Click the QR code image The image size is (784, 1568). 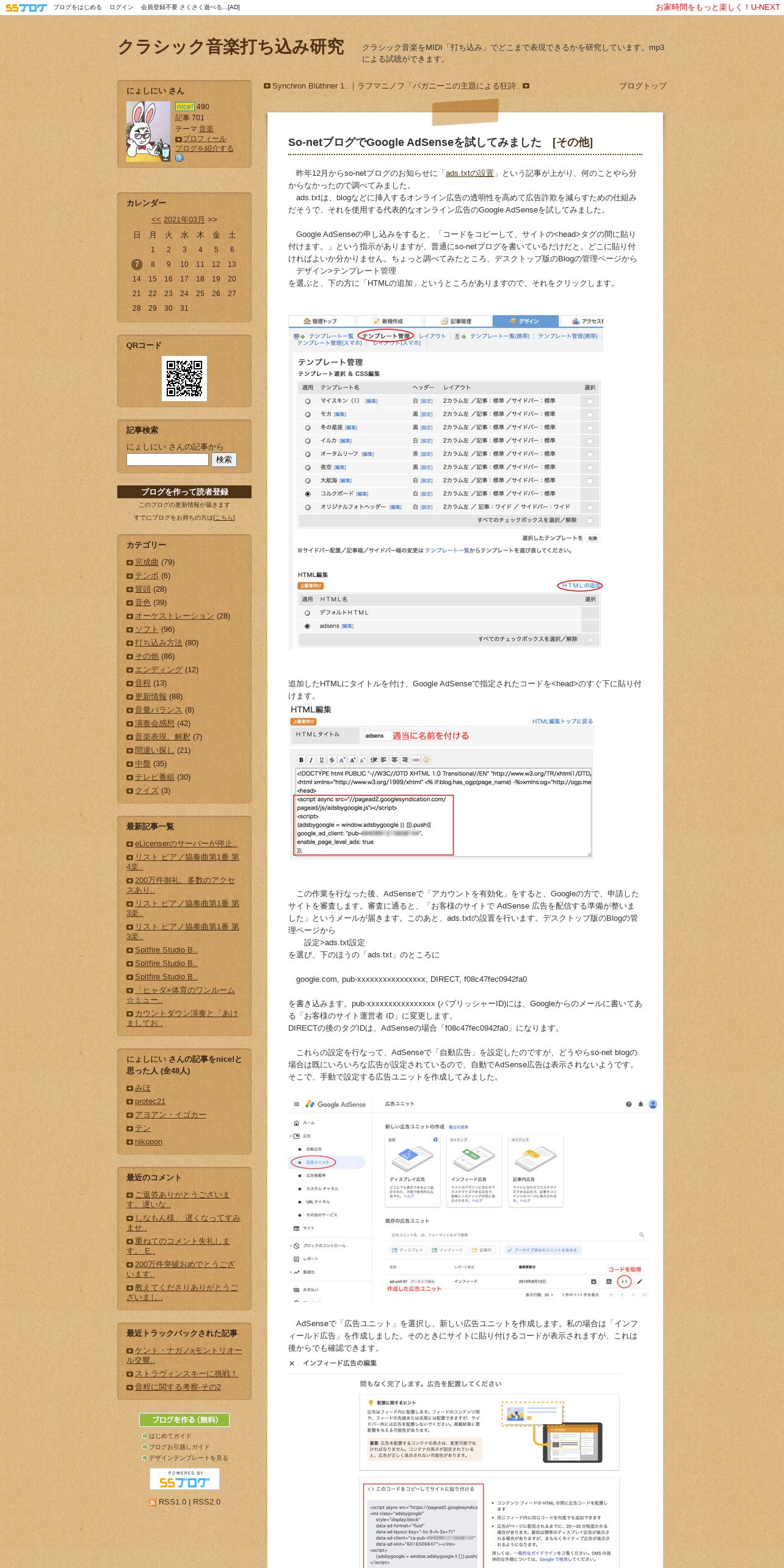[x=184, y=379]
